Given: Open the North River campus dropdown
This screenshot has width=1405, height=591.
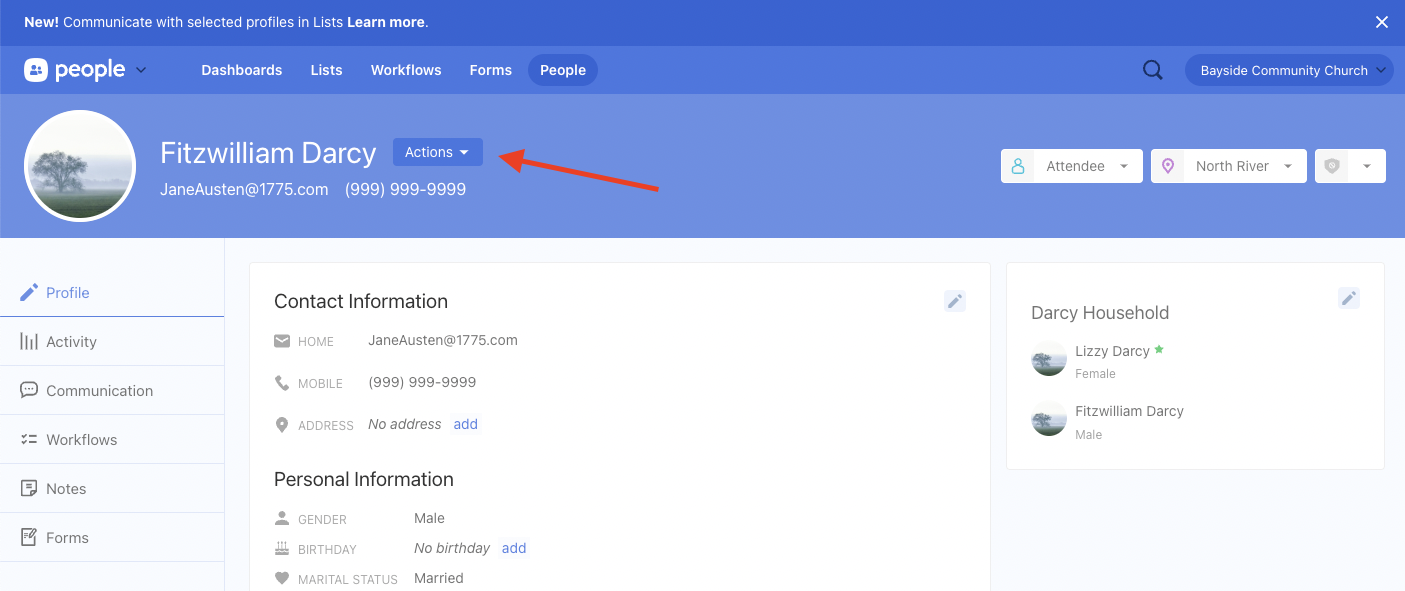Looking at the screenshot, I should coord(1229,166).
